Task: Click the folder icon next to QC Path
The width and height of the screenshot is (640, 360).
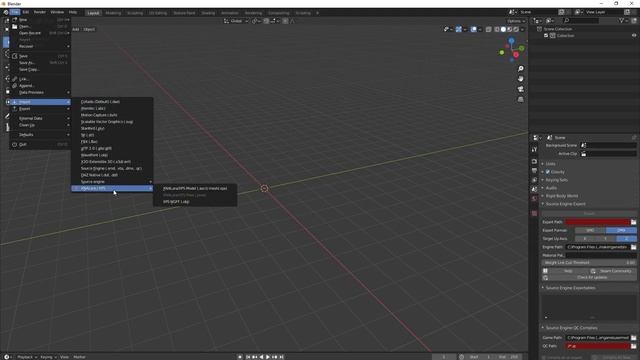Action: coord(633,346)
